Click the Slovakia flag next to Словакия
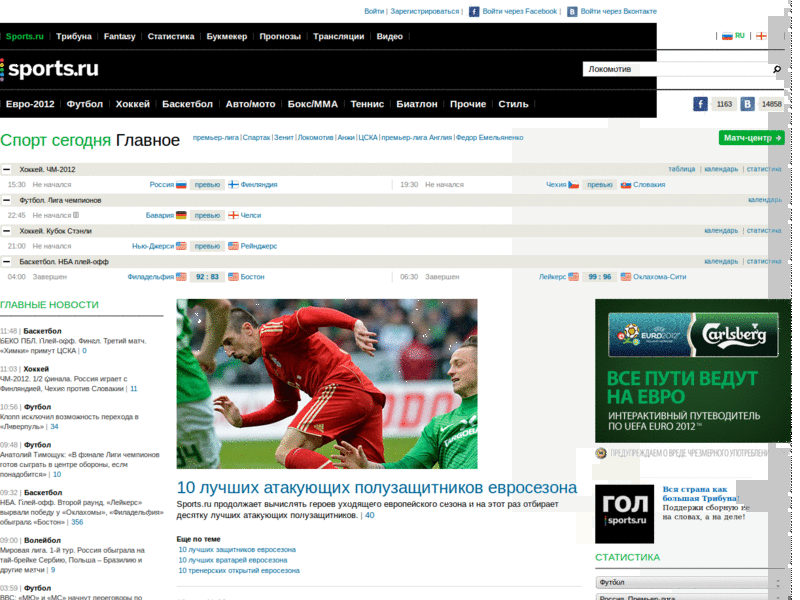This screenshot has height=600, width=800. click(x=626, y=185)
